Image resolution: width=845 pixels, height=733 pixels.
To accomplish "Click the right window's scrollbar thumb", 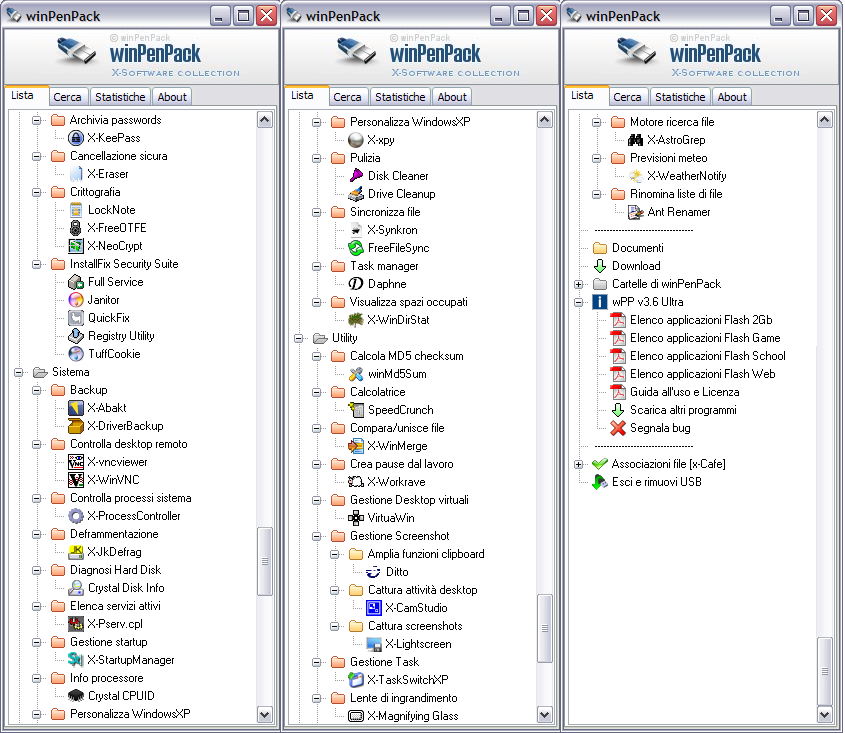I will click(x=825, y=672).
